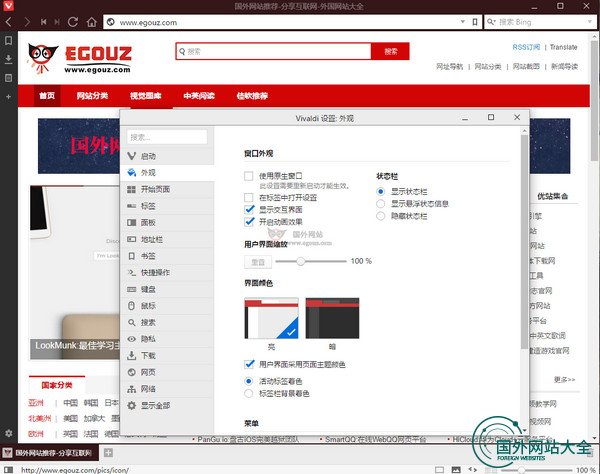Open 开始页面 (Start page) settings section
Screen dimensions: 600x474
click(x=167, y=189)
